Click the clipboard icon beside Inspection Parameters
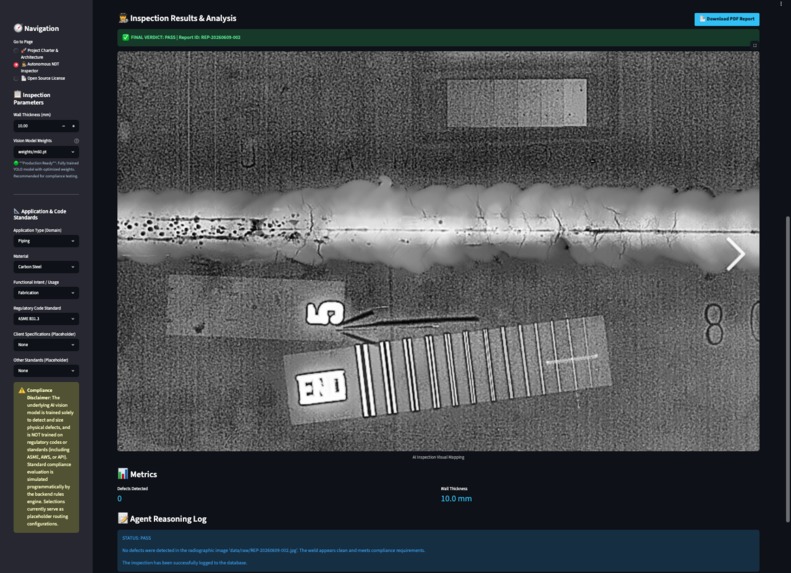The width and height of the screenshot is (791, 573). (17, 94)
